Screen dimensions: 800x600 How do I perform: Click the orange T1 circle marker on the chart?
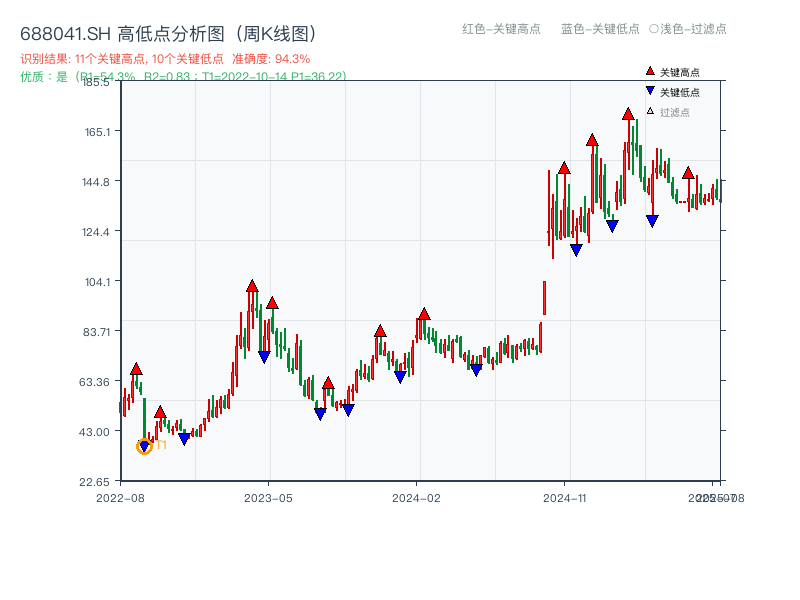point(143,445)
